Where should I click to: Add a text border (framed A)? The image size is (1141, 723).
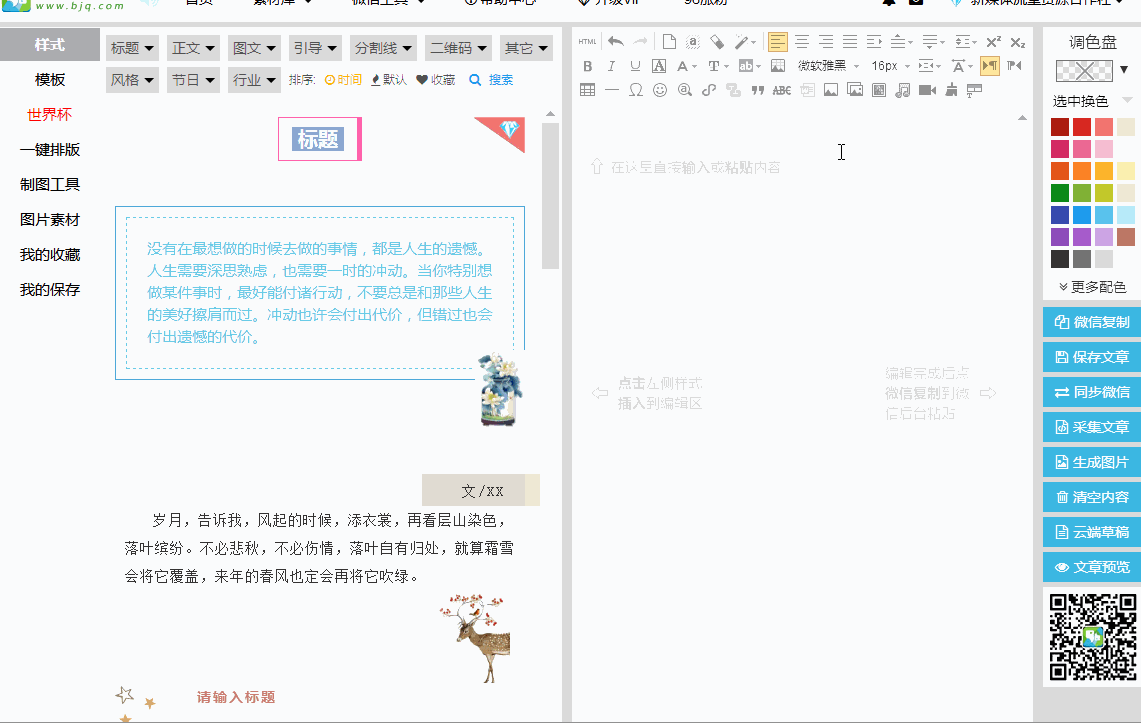pos(659,66)
